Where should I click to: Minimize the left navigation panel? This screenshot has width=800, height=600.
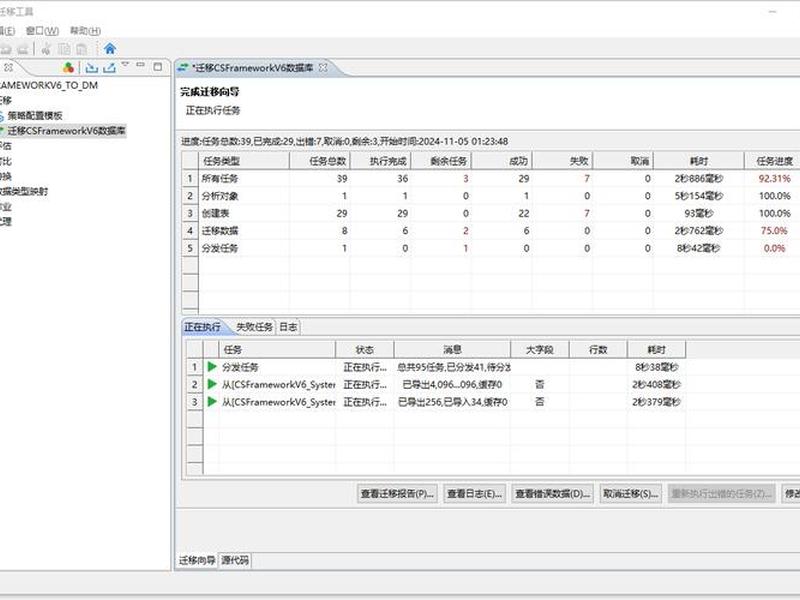coord(141,65)
